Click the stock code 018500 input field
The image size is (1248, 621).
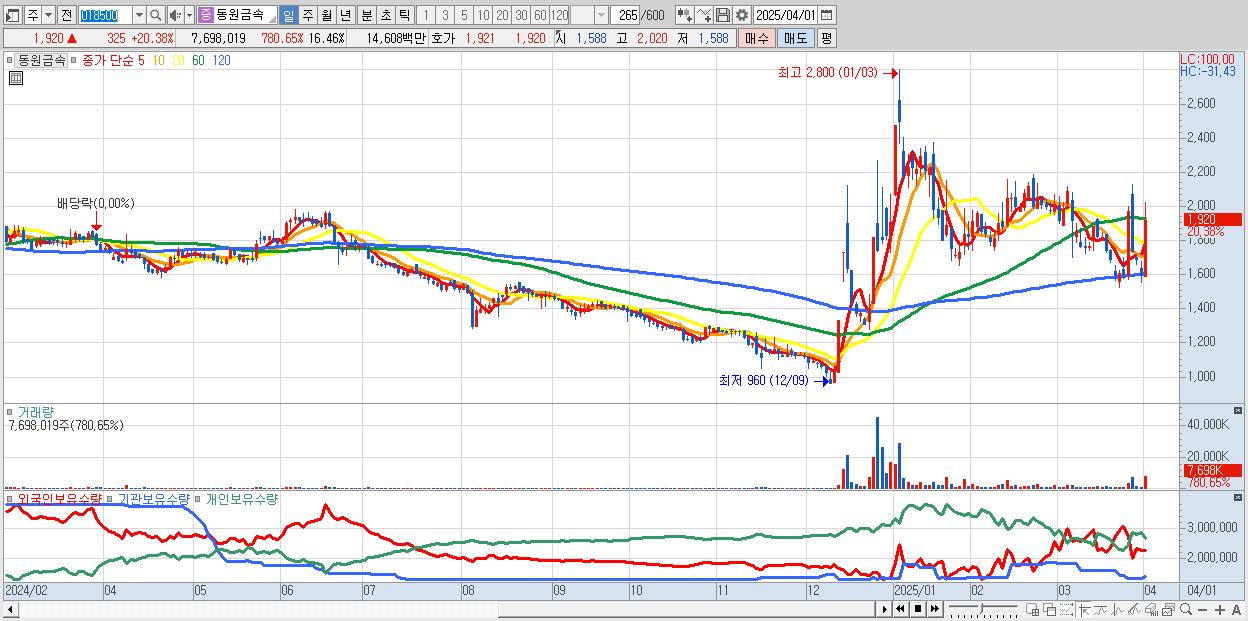tap(105, 15)
